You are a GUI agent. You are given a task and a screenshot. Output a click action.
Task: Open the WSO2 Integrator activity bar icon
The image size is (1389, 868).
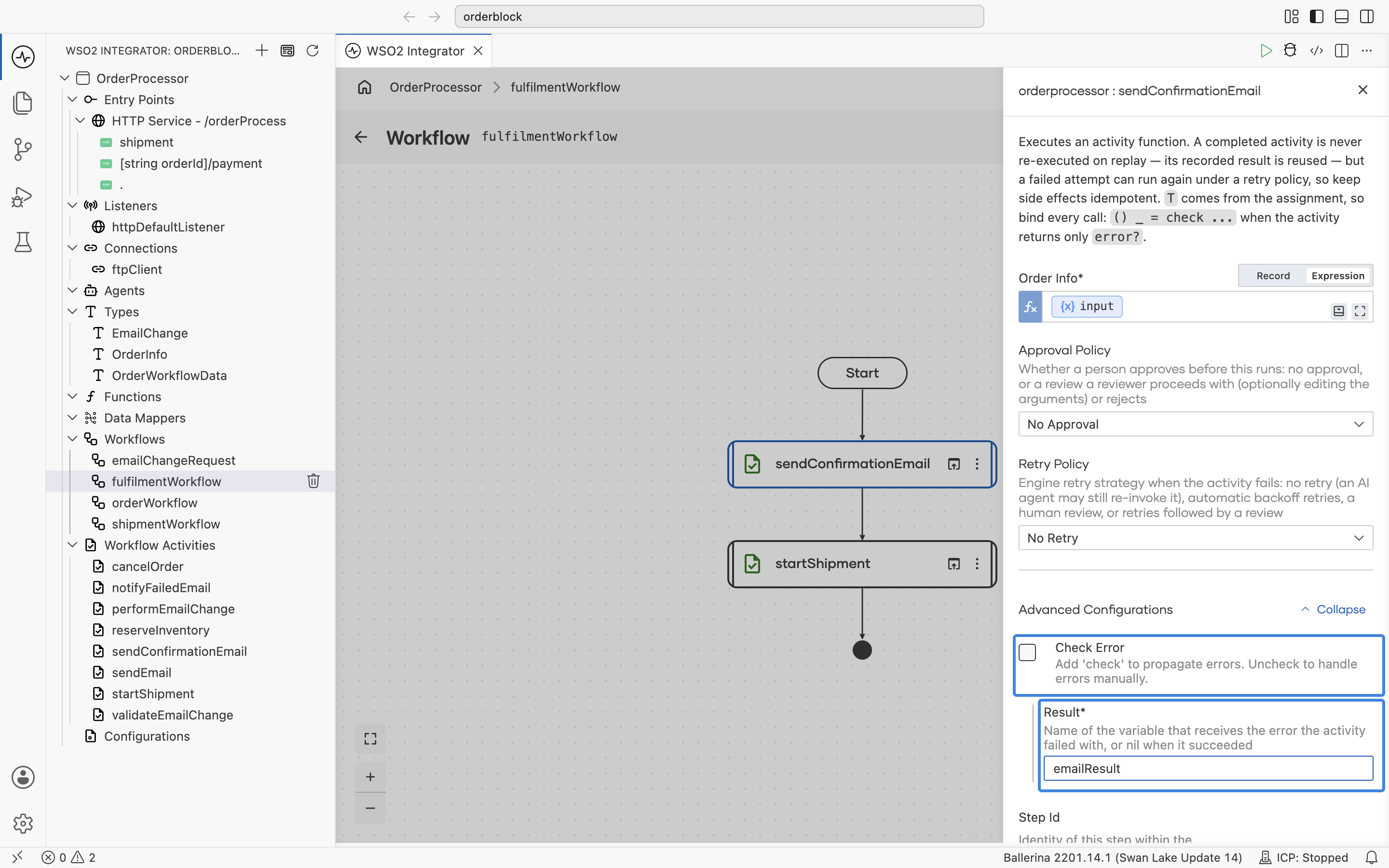(23, 57)
